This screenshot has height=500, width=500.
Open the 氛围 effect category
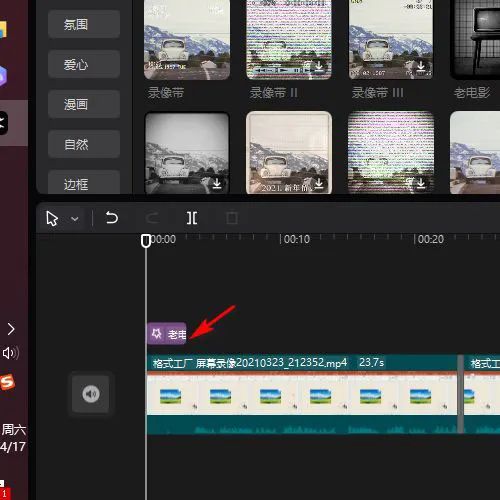pyautogui.click(x=84, y=24)
